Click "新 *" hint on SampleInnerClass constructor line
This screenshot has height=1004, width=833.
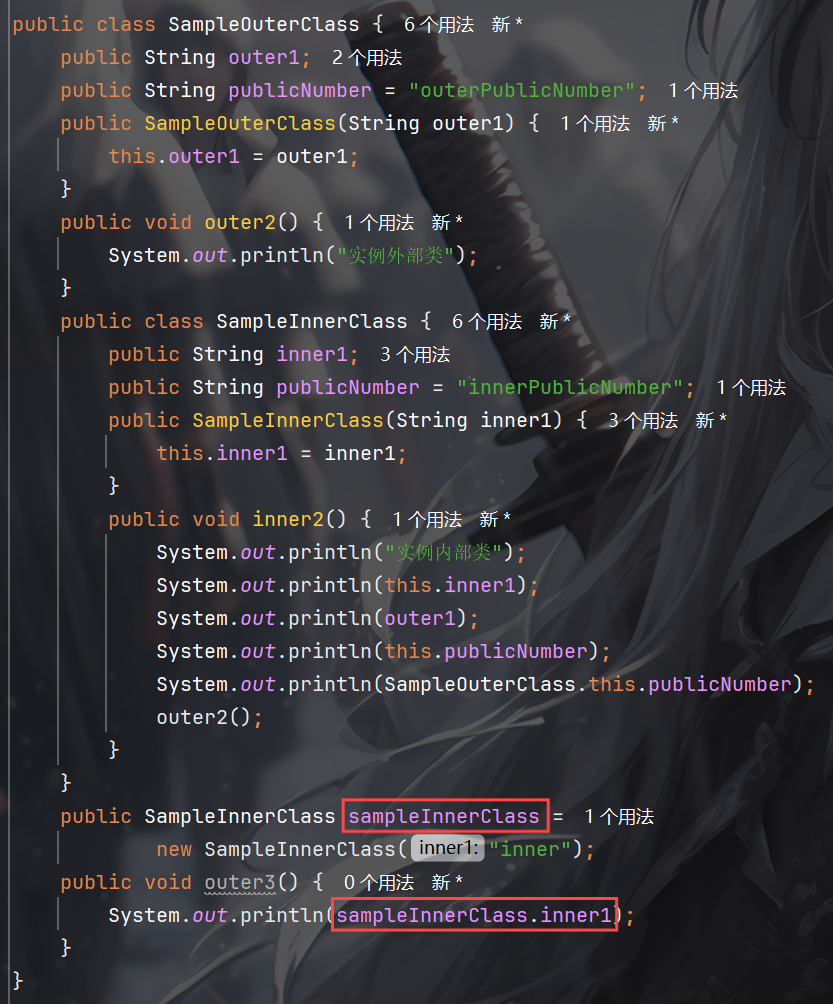point(711,421)
